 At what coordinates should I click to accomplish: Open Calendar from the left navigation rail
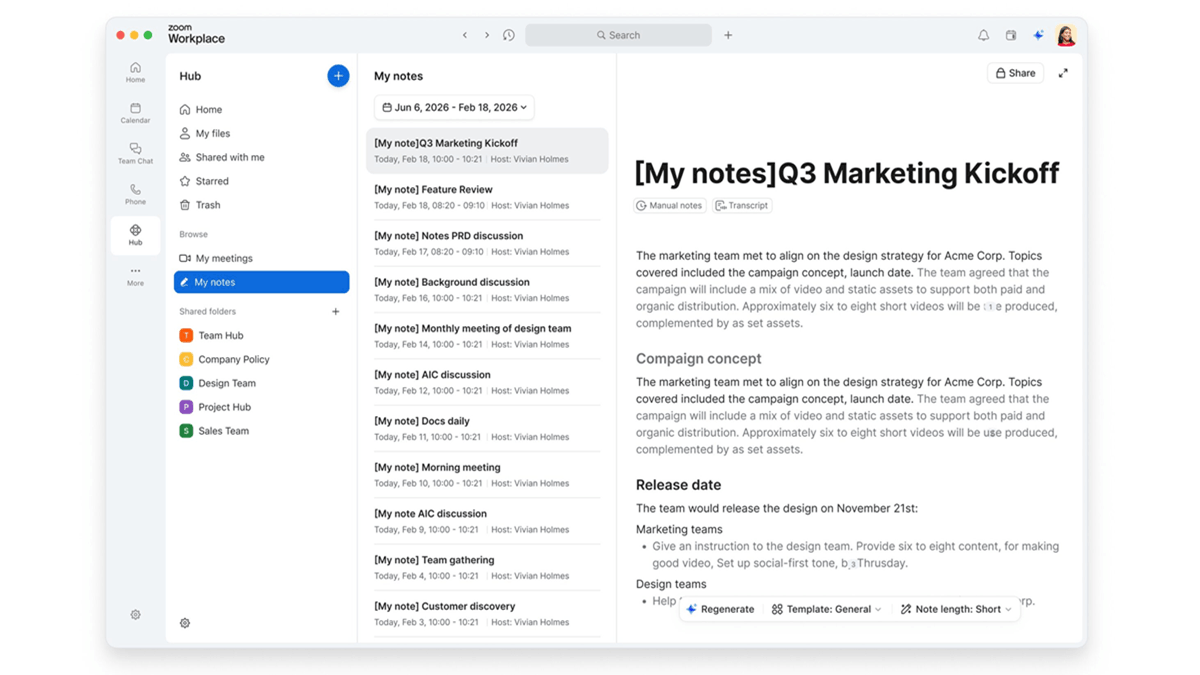tap(135, 112)
